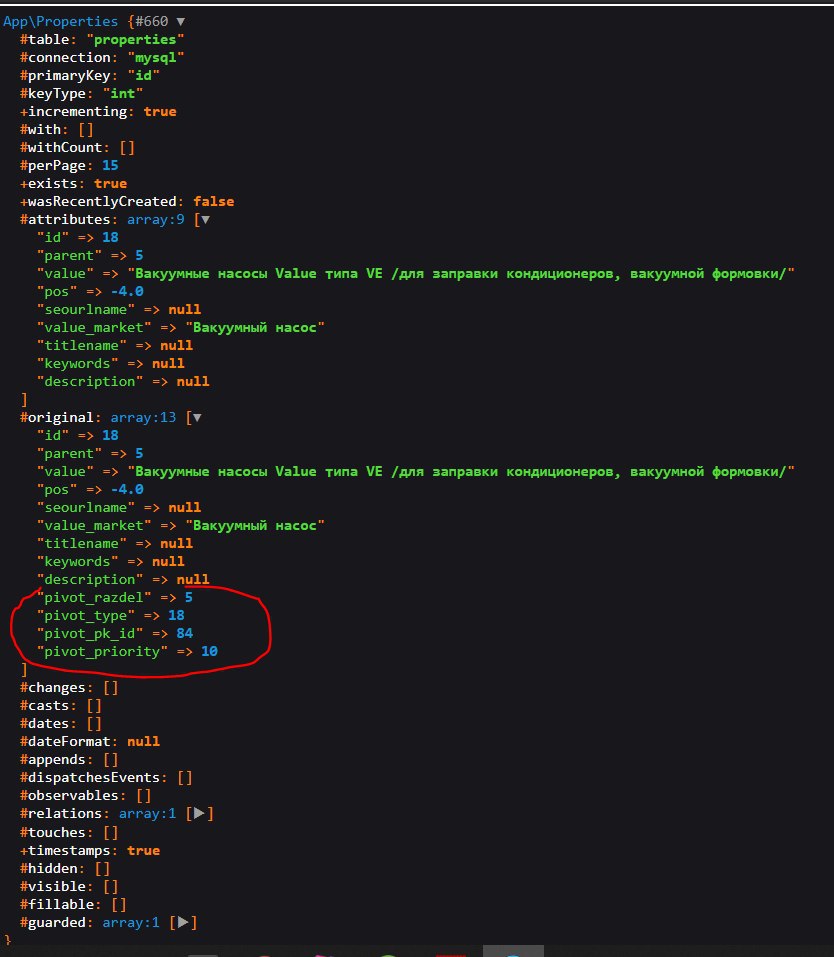Click the array:9 label of #attributes
834x957 pixels.
[156, 220]
